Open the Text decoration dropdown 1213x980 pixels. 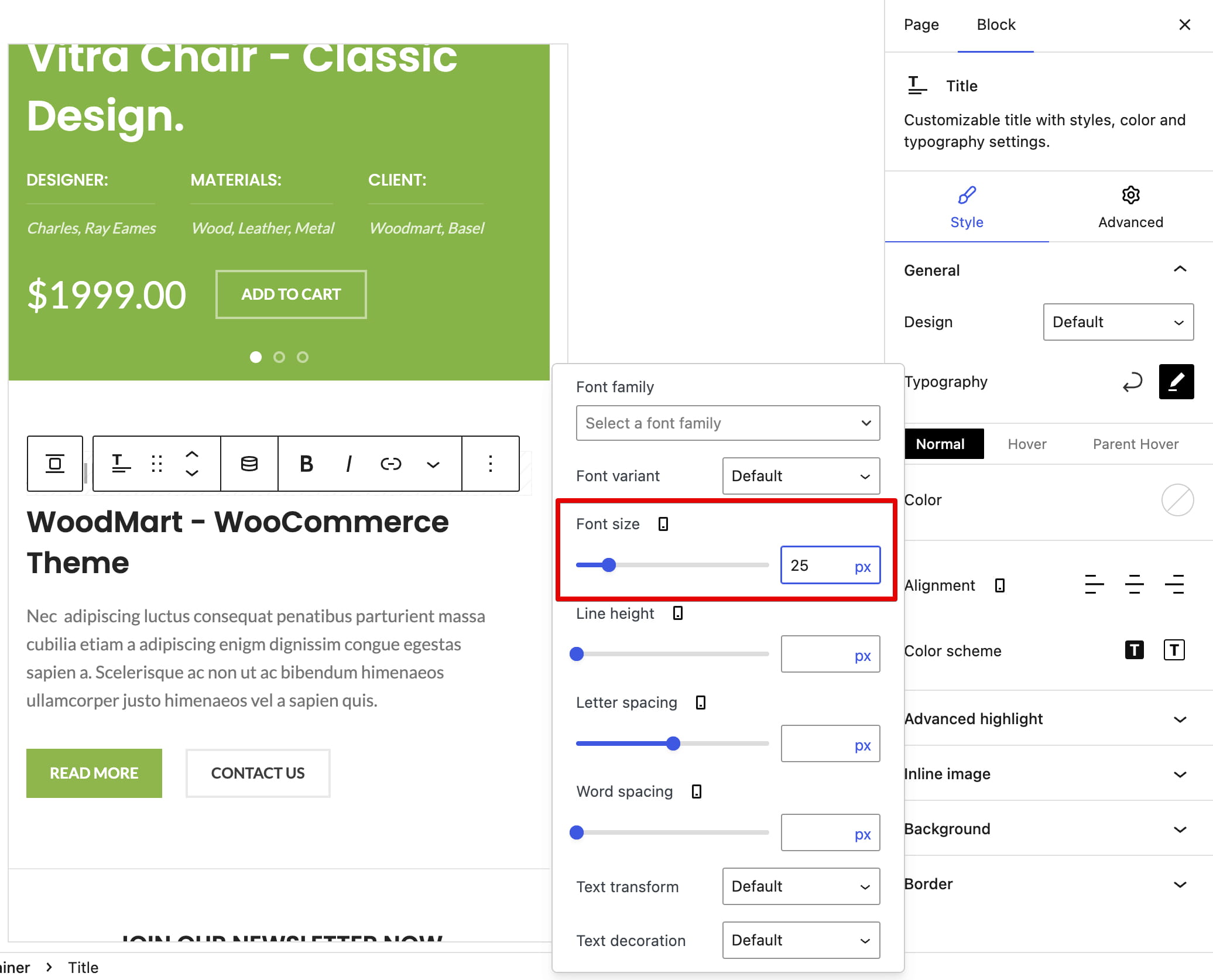801,940
